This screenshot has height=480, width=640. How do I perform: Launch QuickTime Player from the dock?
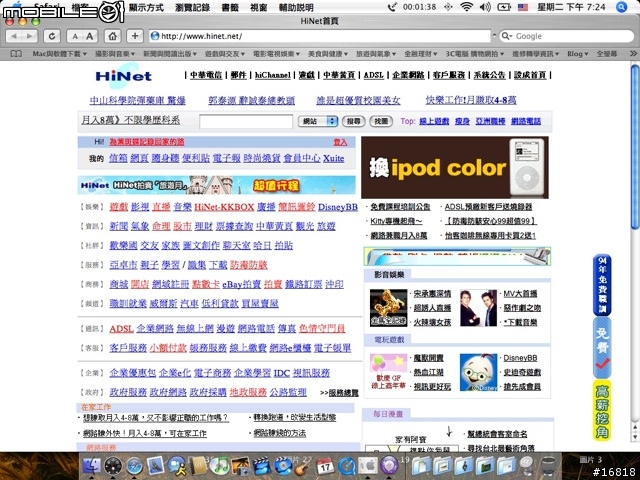click(347, 466)
